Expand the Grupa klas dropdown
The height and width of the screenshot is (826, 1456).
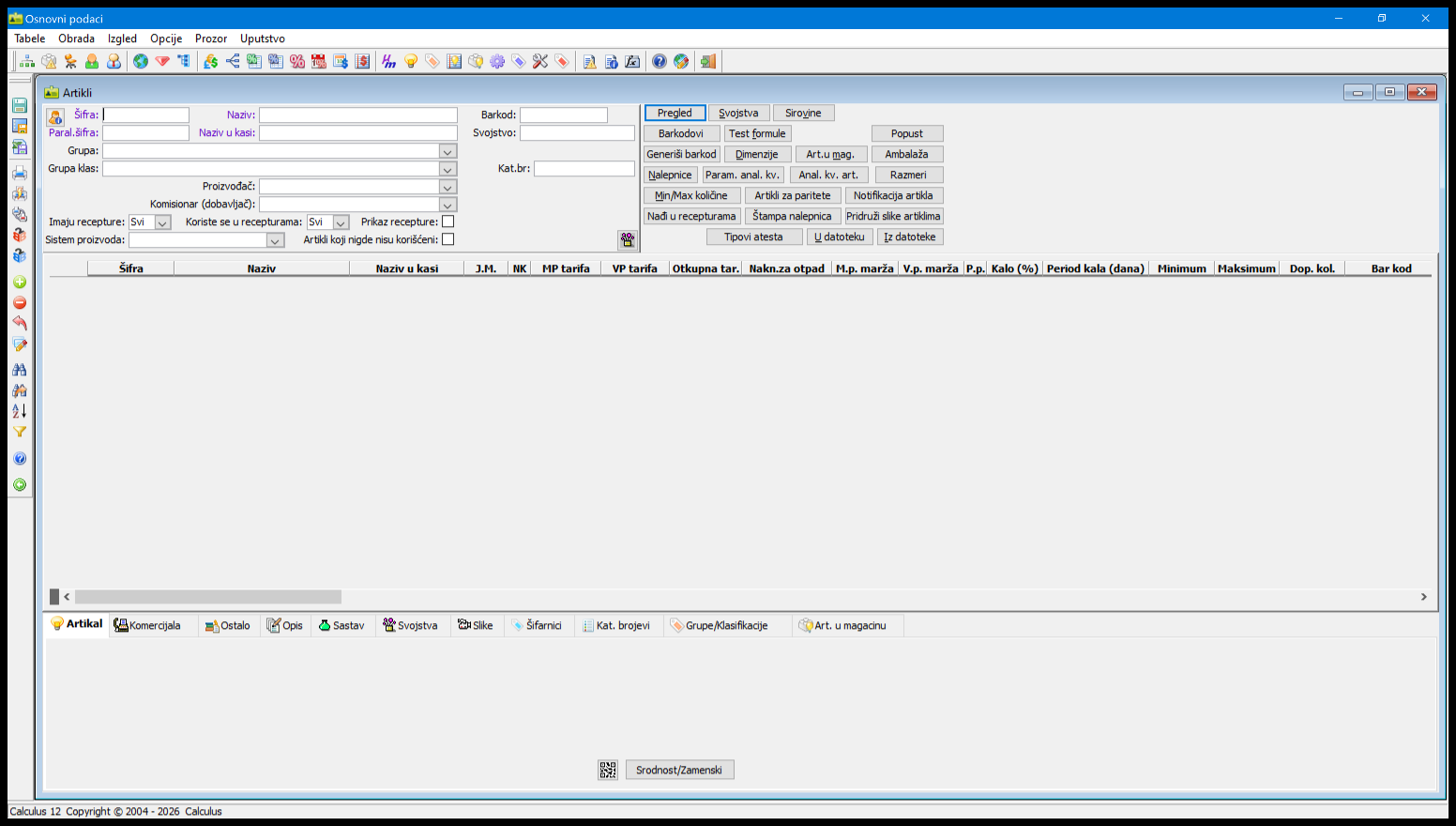447,169
